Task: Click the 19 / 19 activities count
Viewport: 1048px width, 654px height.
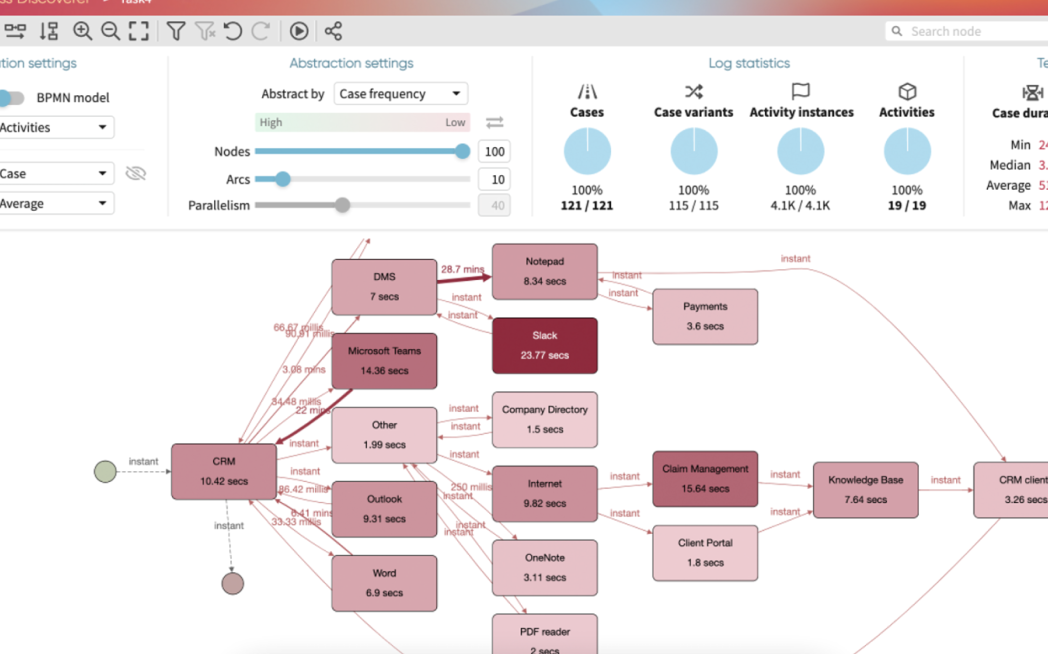Action: [x=907, y=206]
